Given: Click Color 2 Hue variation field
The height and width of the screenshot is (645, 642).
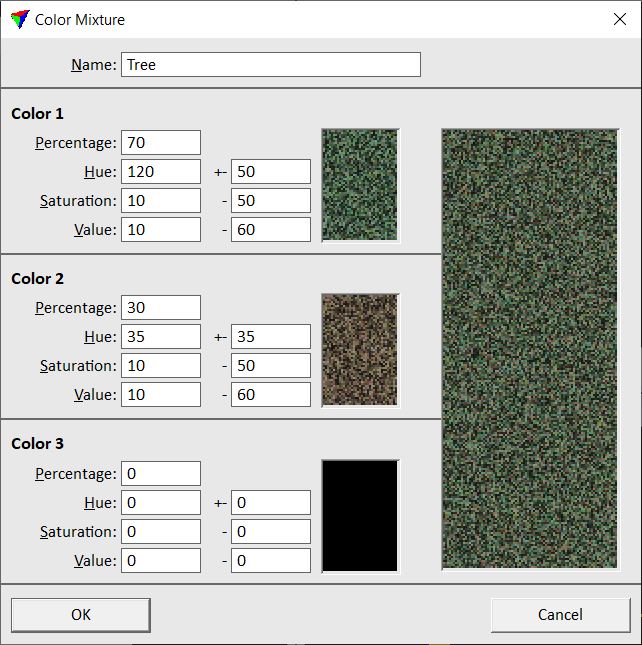Looking at the screenshot, I should point(271,336).
